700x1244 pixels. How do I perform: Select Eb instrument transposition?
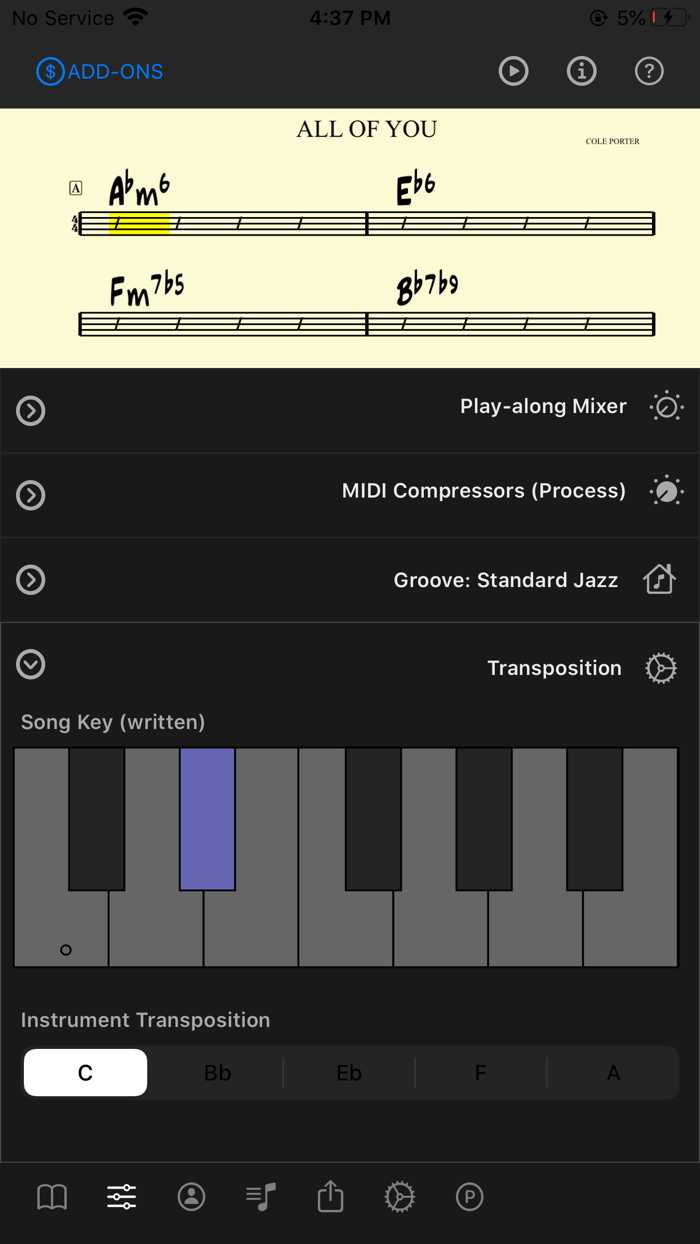click(x=348, y=1072)
